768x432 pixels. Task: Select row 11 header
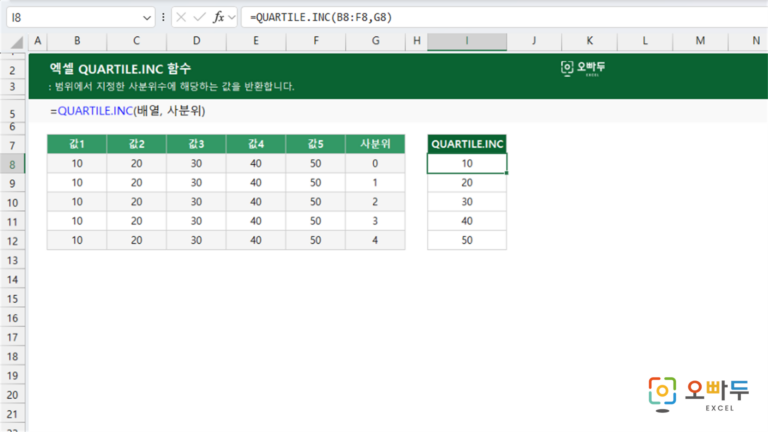tap(13, 221)
